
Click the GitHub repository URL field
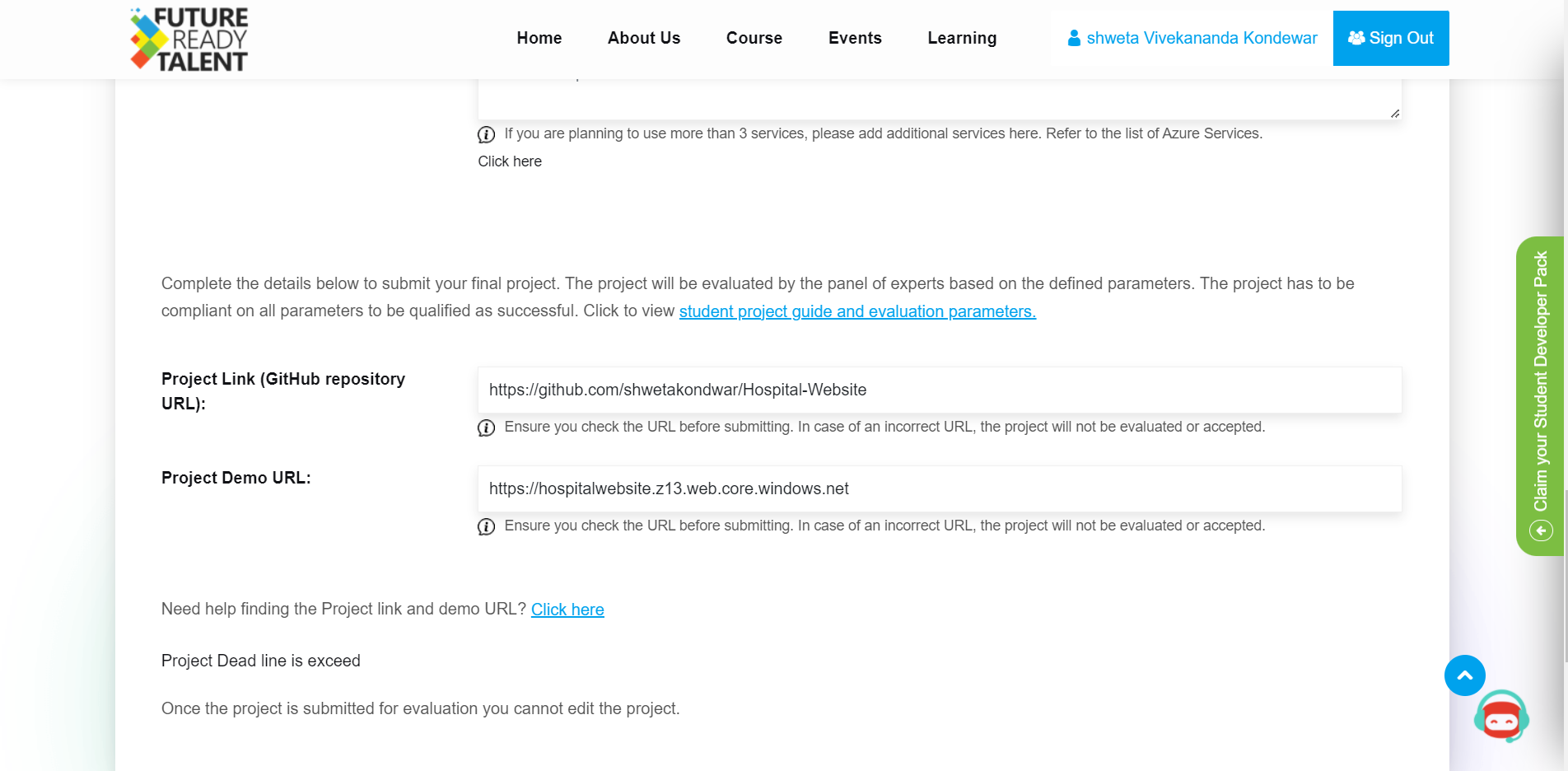pos(940,390)
